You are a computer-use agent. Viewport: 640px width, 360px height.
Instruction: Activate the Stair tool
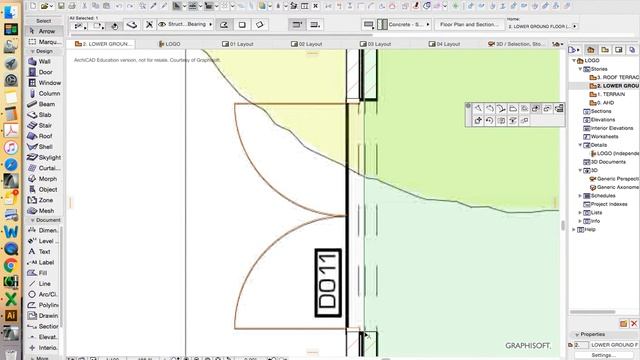pos(44,125)
